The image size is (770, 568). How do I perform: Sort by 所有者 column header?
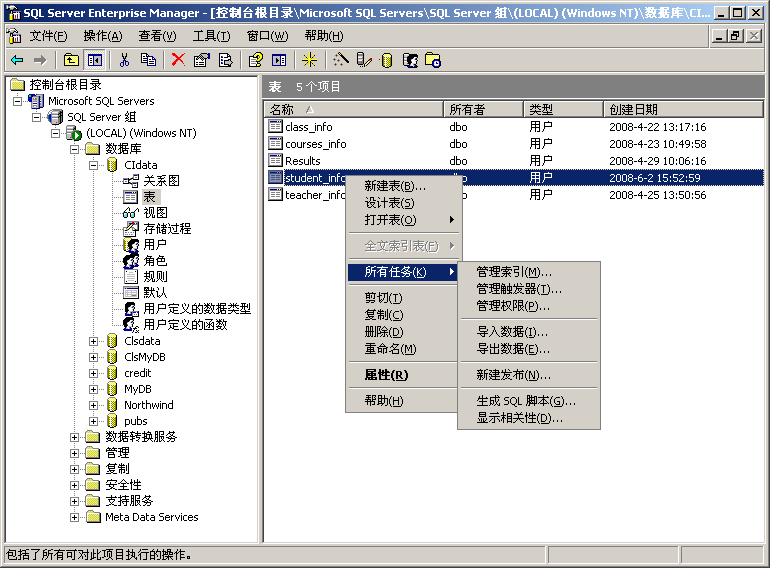(484, 109)
